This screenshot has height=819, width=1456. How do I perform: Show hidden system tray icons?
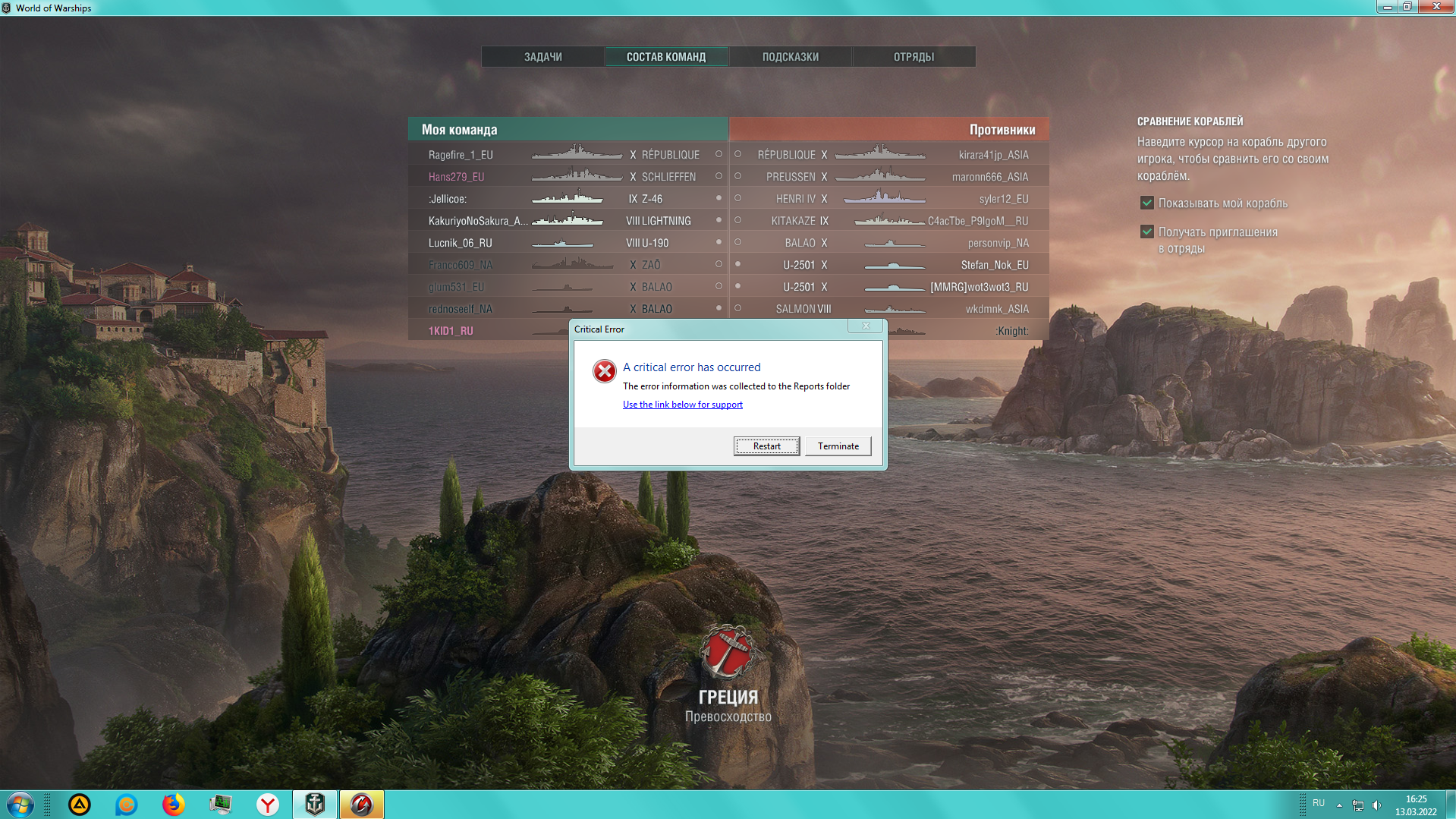1339,805
